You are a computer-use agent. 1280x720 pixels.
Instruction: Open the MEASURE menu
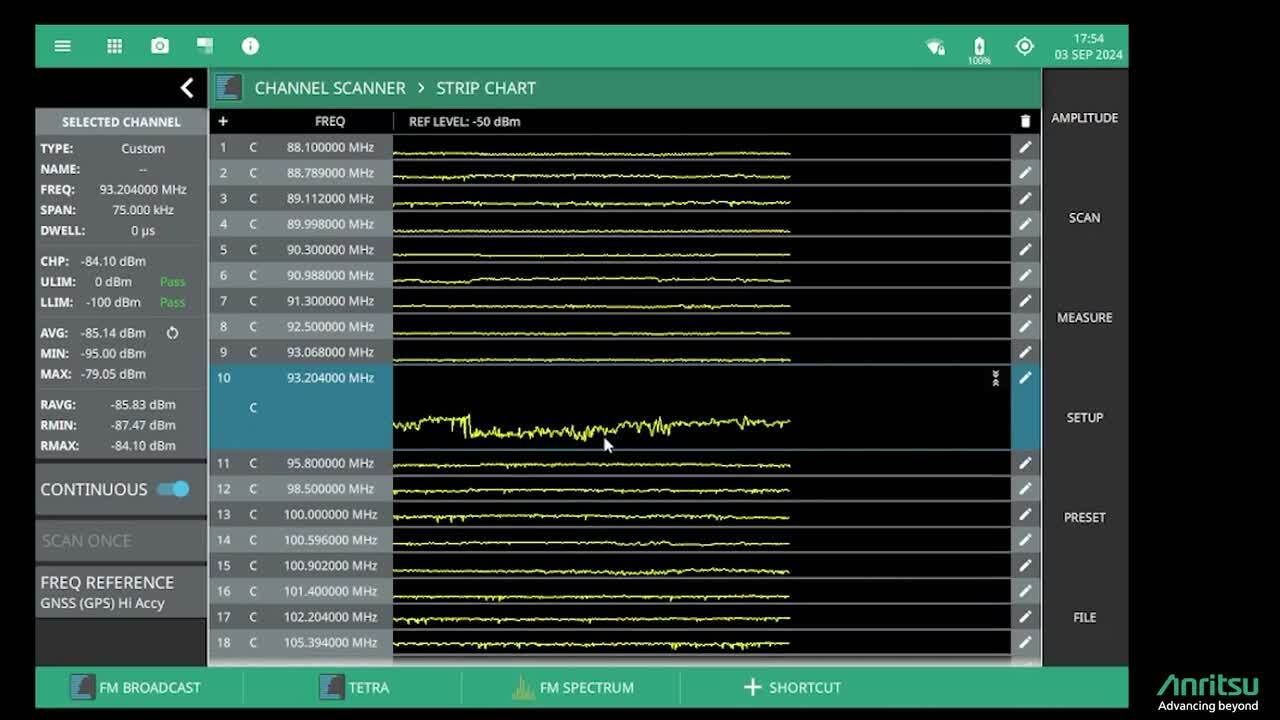(1084, 318)
